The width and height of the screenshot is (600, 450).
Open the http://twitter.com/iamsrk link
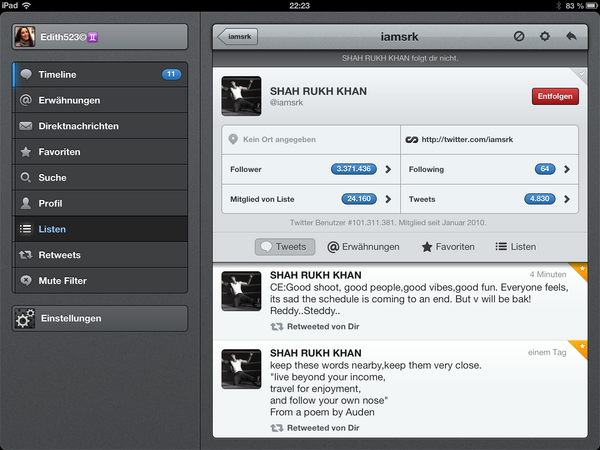pyautogui.click(x=467, y=139)
